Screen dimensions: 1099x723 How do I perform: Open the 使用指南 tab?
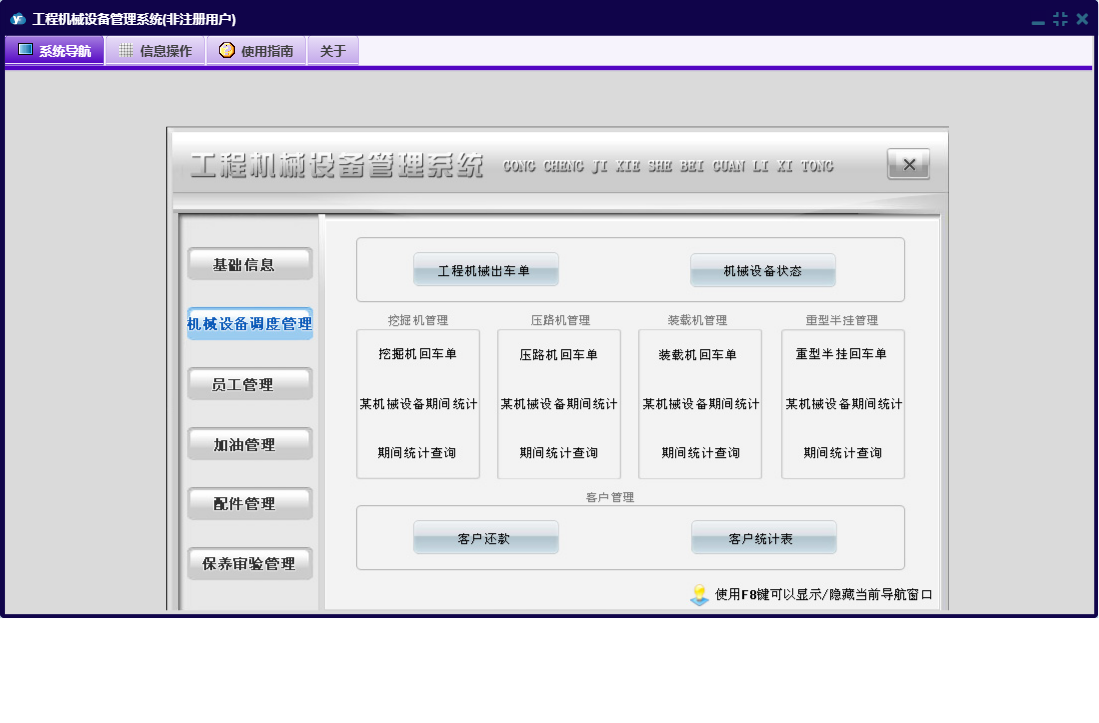[x=256, y=51]
